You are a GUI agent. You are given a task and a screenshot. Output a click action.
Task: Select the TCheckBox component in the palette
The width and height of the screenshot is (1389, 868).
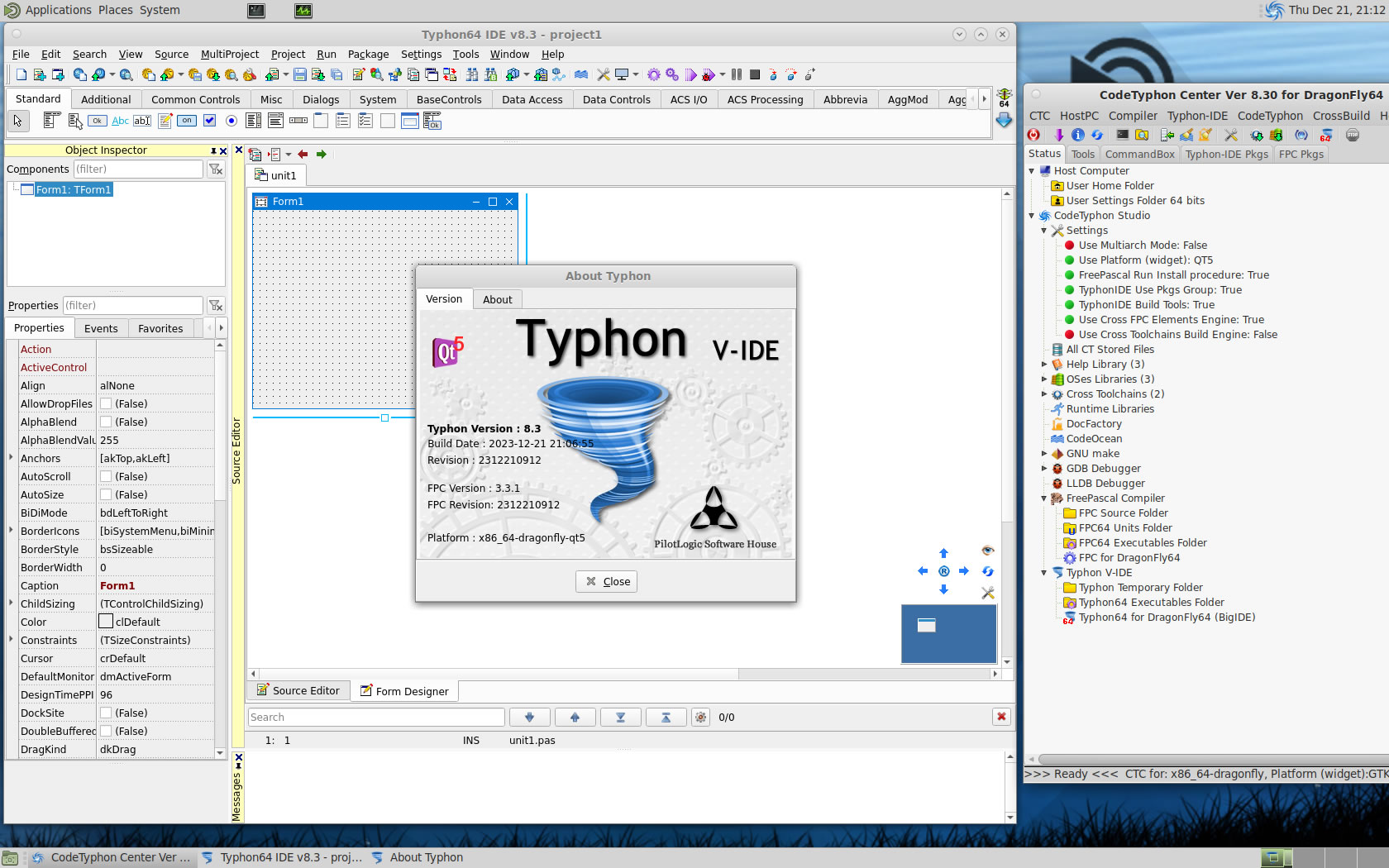point(209,121)
